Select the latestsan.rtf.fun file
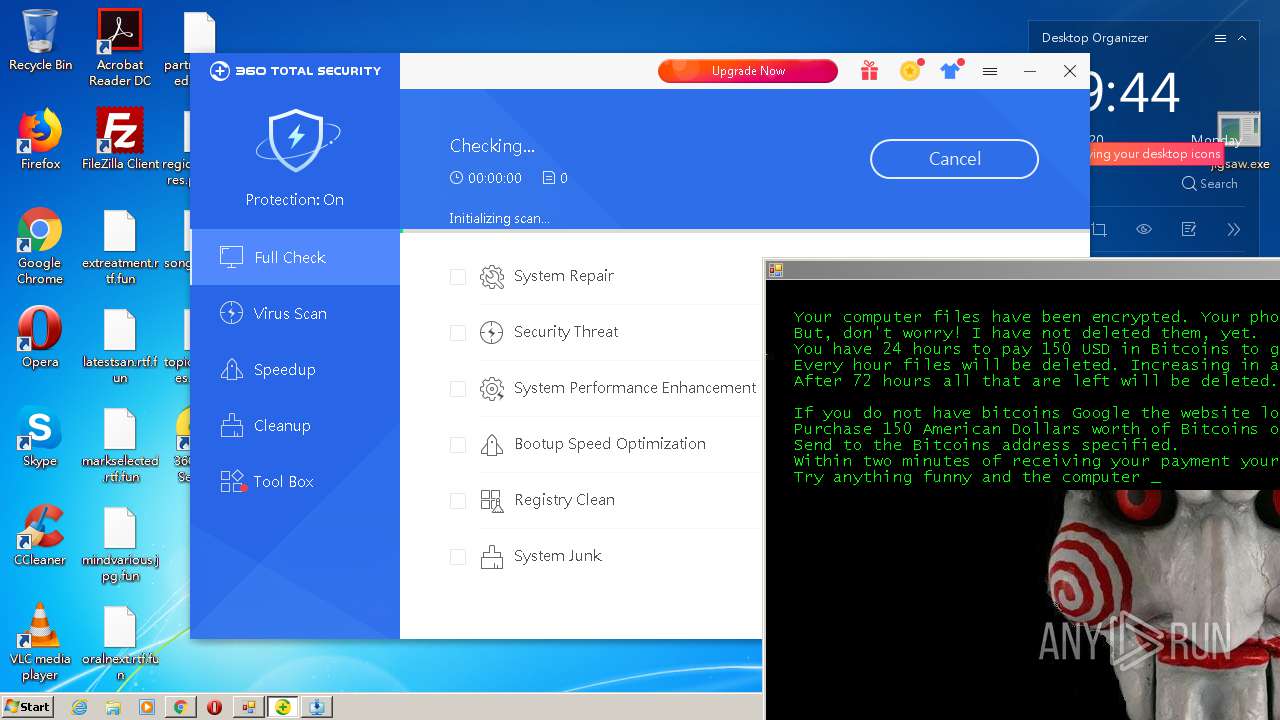This screenshot has width=1280, height=720. [120, 346]
